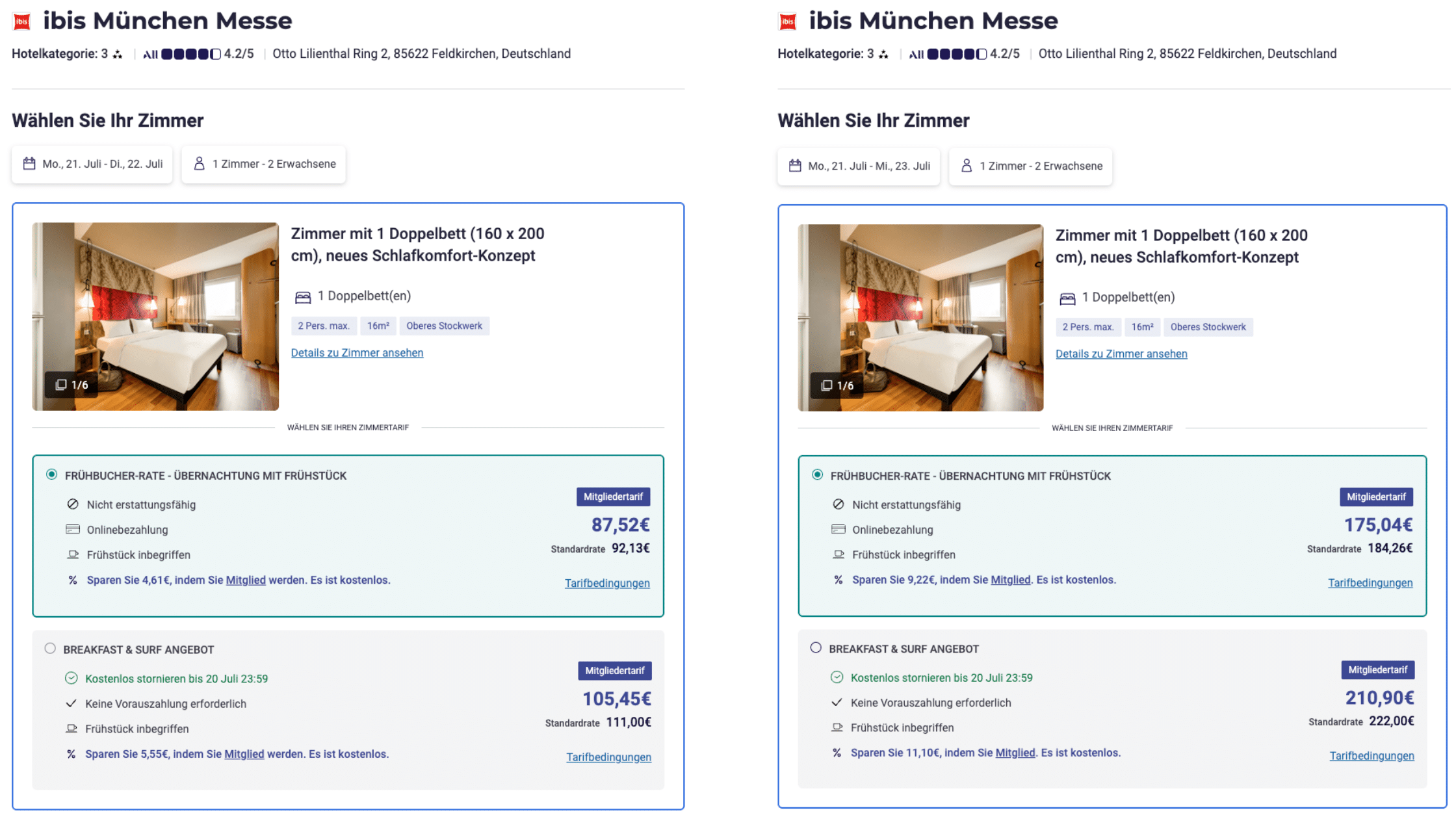The image size is (1456, 819).
Task: Click the 2 Pers. max. tag in the left panel
Action: [x=324, y=326]
